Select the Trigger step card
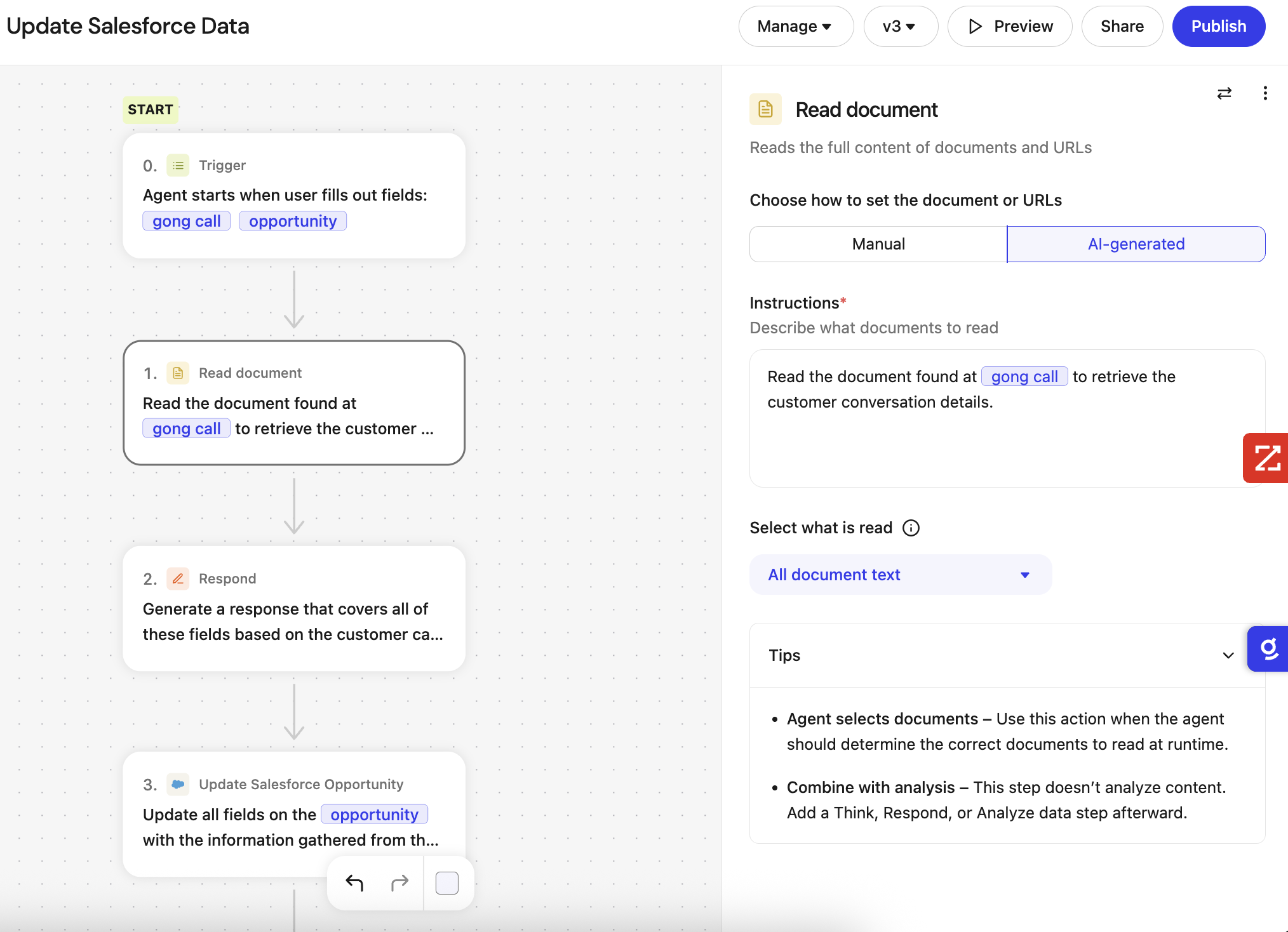The image size is (1288, 932). [294, 196]
